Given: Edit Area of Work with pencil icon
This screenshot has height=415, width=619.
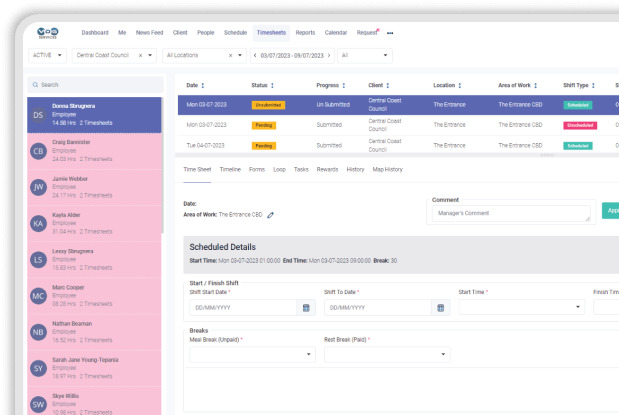Looking at the screenshot, I should pos(270,215).
